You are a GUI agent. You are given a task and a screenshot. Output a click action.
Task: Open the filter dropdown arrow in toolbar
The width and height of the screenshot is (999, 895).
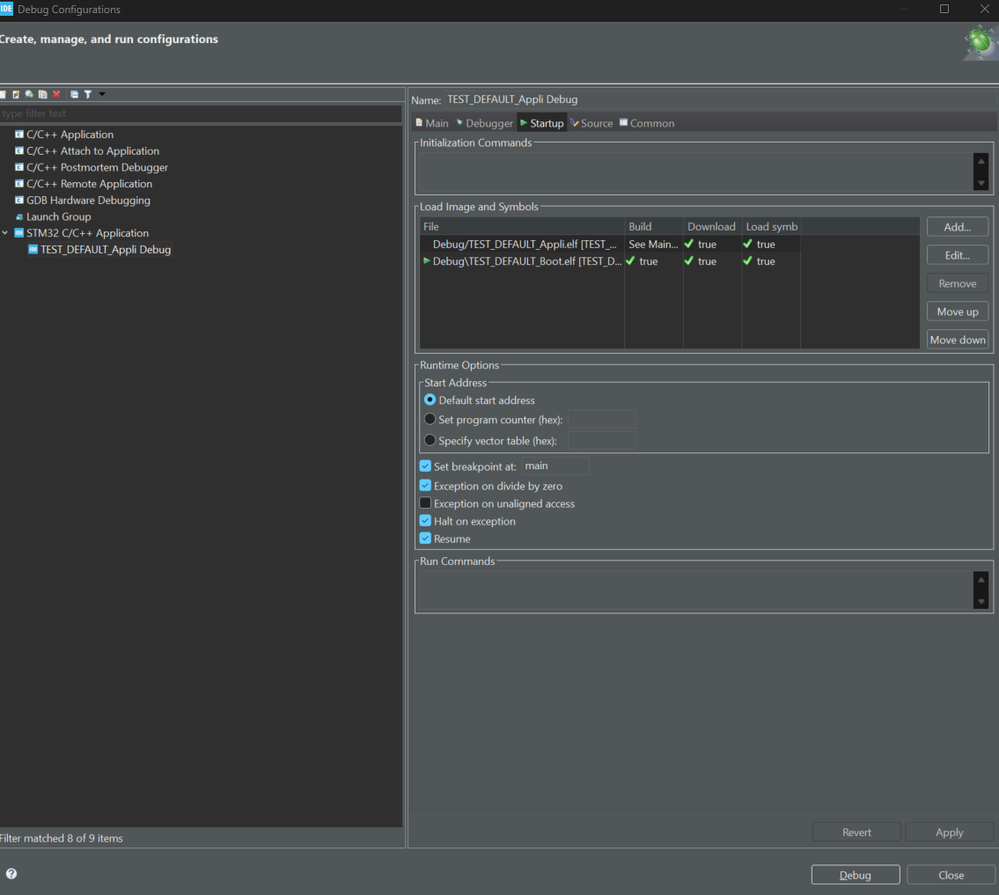(x=102, y=94)
